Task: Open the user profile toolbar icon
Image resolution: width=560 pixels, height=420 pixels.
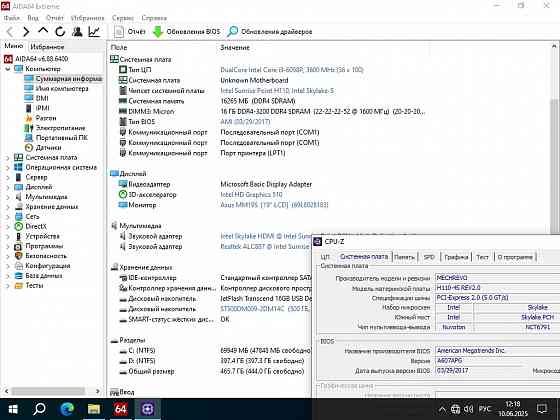Action: click(x=77, y=32)
